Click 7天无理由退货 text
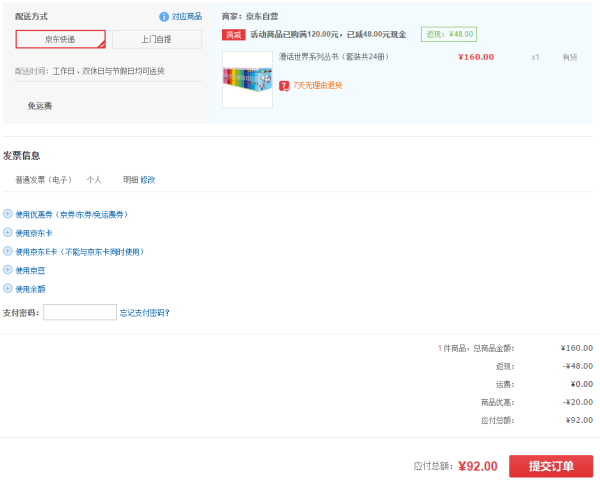600x480 pixels. coord(318,85)
